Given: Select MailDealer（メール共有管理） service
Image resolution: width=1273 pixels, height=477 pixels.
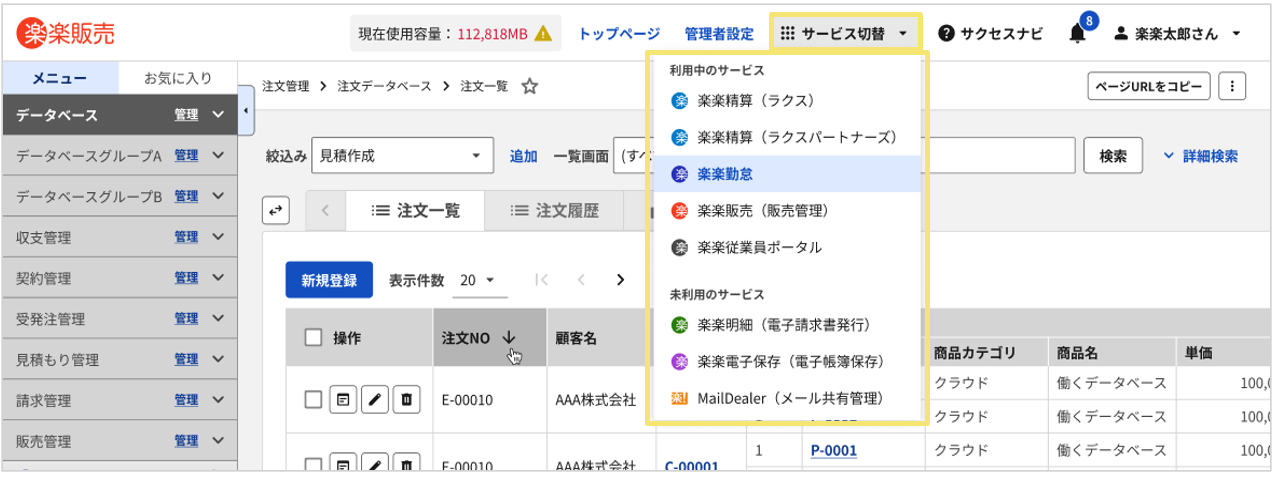Looking at the screenshot, I should tap(786, 398).
